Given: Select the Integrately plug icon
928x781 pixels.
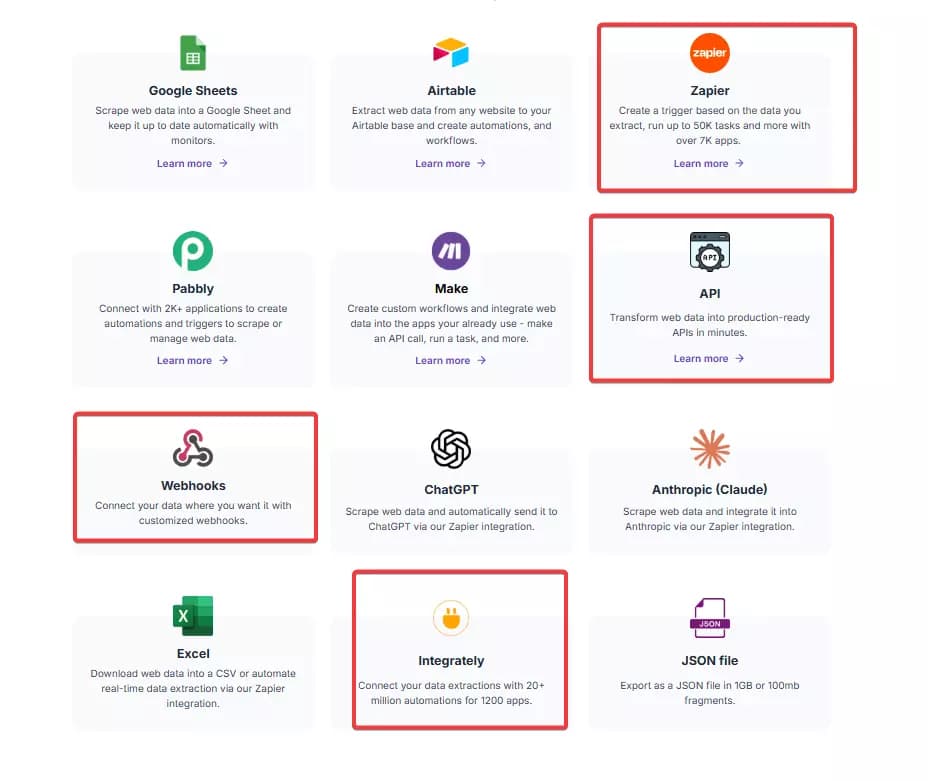Looking at the screenshot, I should tap(451, 617).
